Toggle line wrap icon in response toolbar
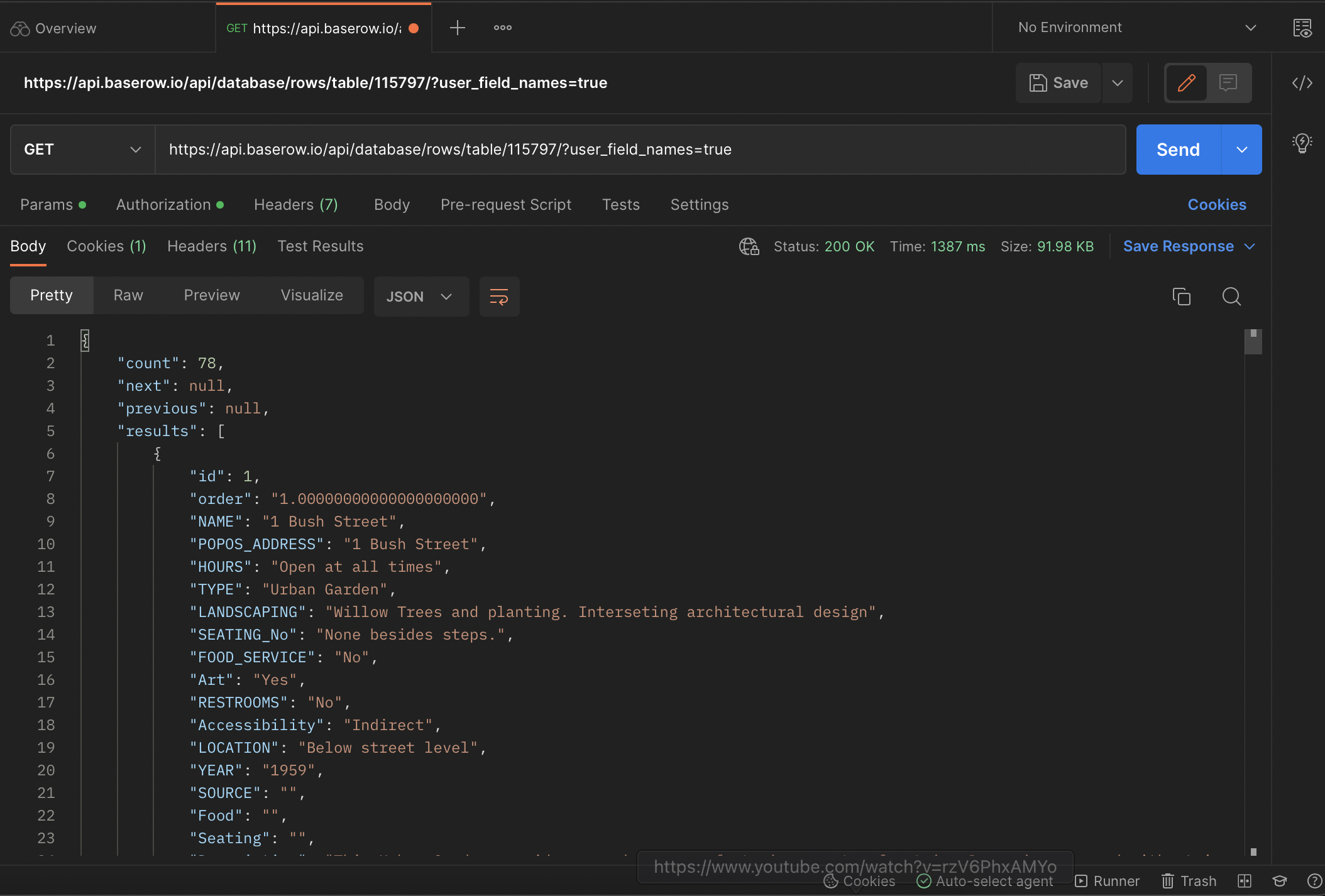Screen dimensions: 1325x896 tap(499, 296)
